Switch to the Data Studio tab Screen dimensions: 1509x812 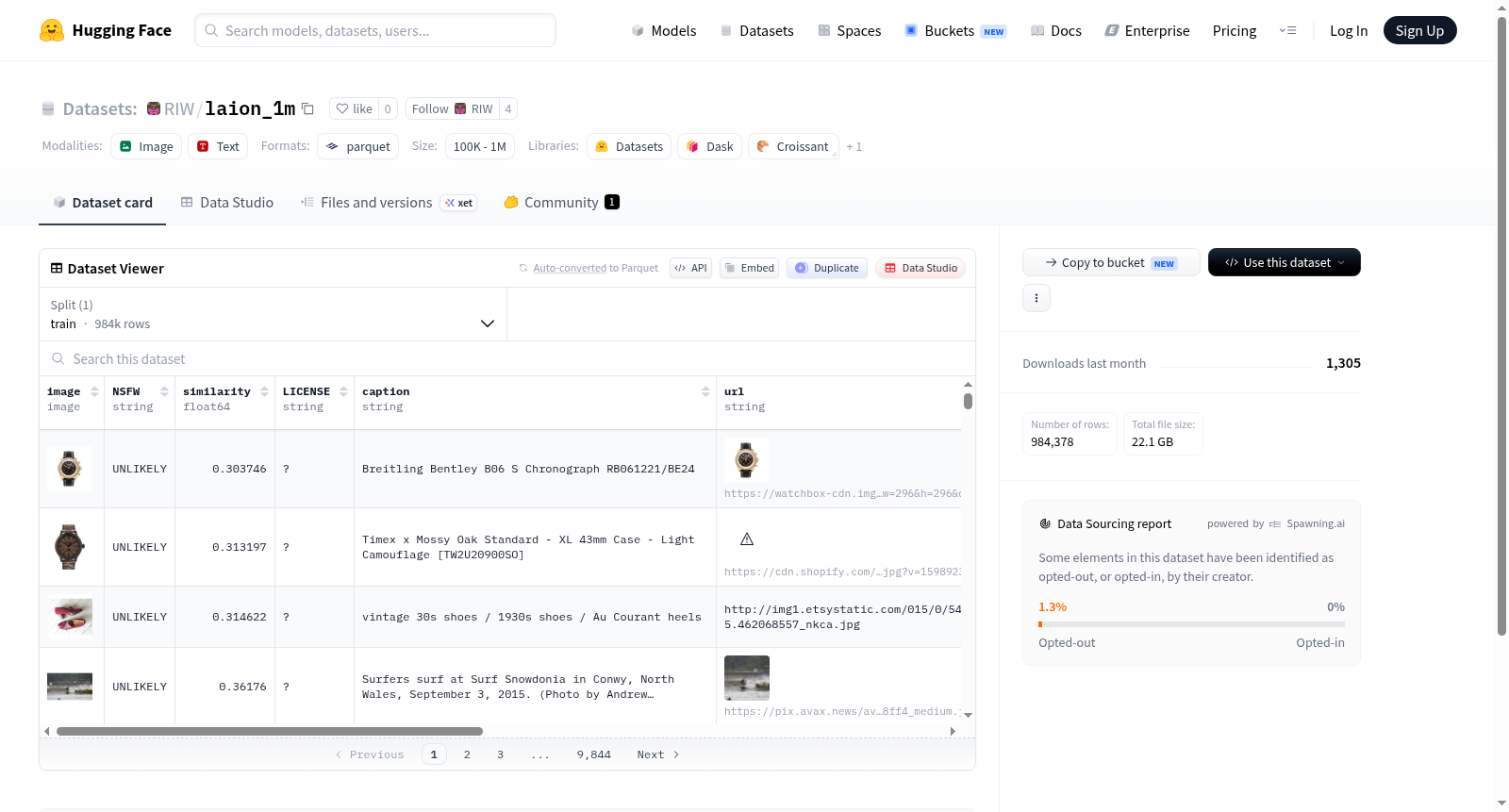pyautogui.click(x=227, y=203)
